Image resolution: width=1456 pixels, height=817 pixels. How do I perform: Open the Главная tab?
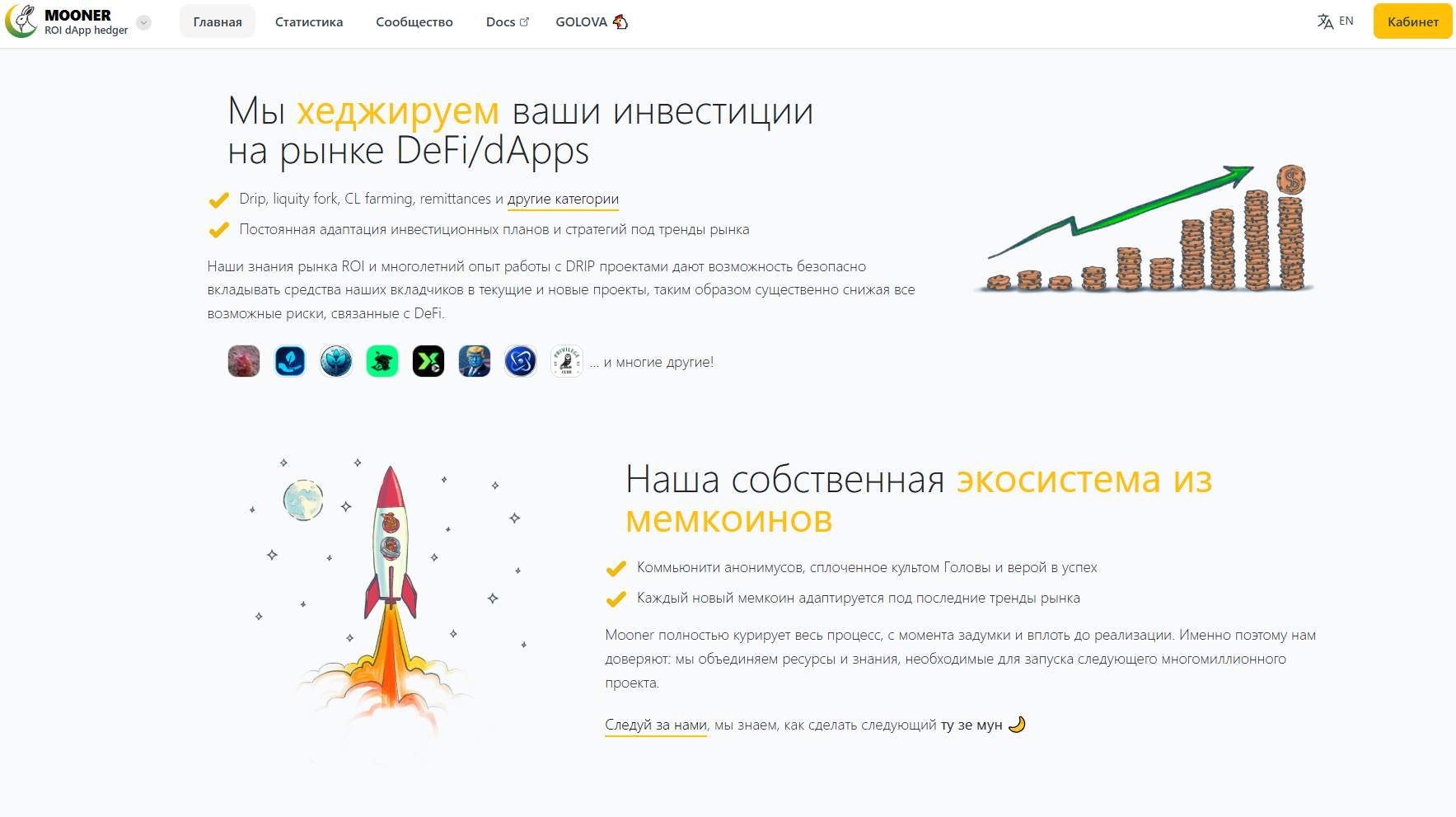[x=218, y=22]
